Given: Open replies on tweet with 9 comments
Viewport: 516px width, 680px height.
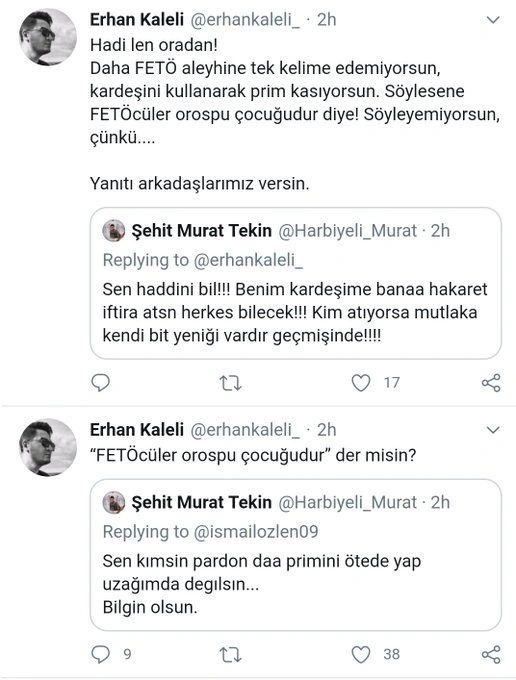Looking at the screenshot, I should (x=101, y=654).
